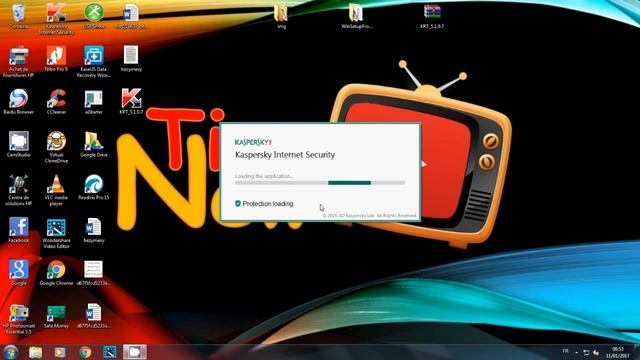Launch CCleaner from the desktop
The width and height of the screenshot is (640, 360).
click(56, 101)
